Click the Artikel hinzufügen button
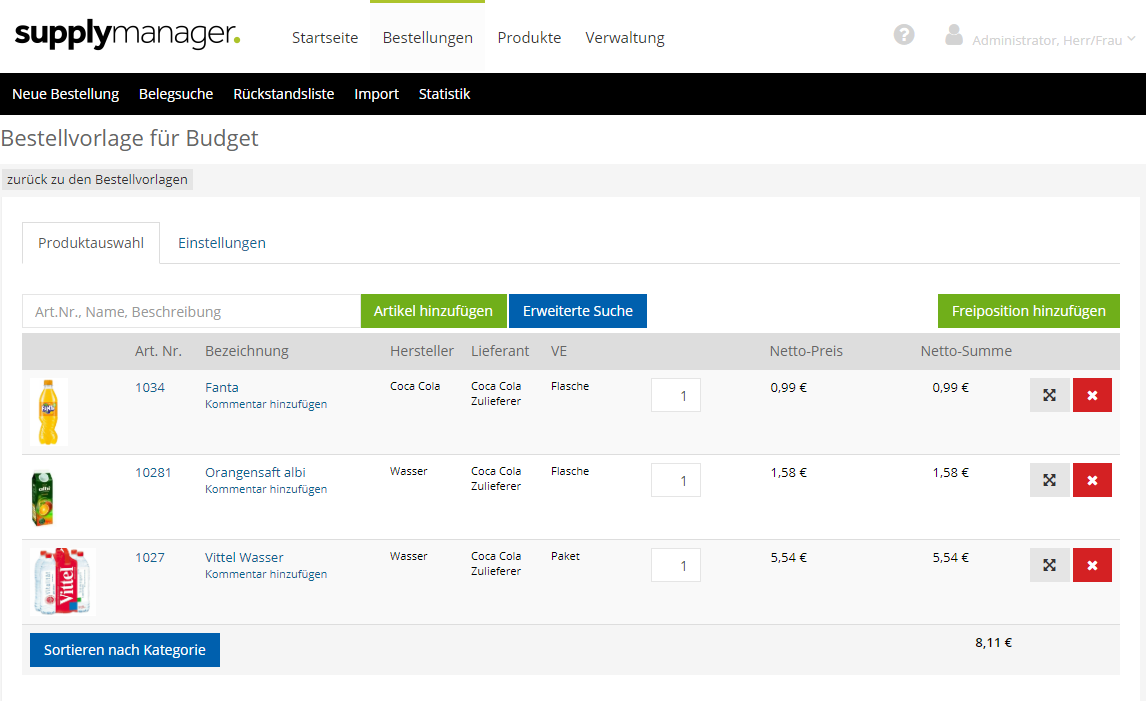Screen dimensions: 1146x701 [x=433, y=311]
